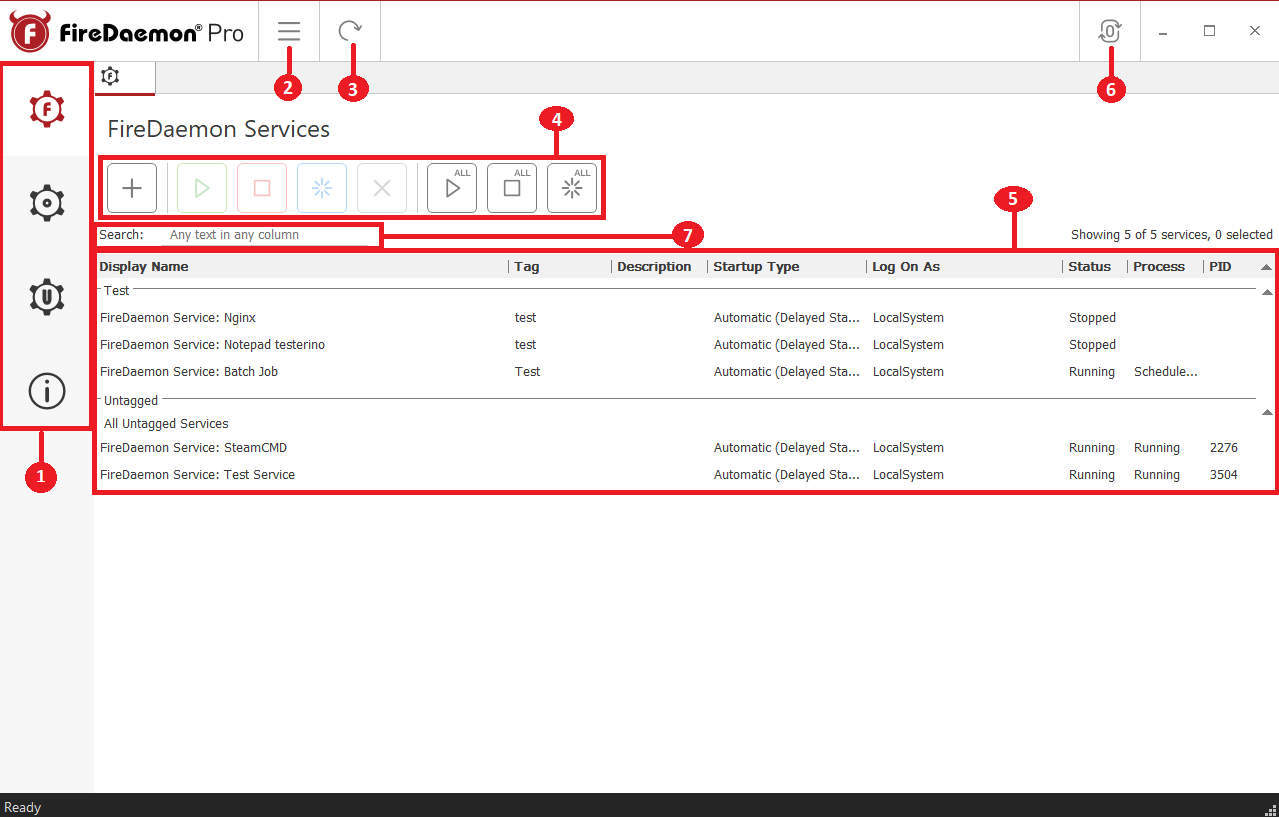Click PID value 2276

click(x=1224, y=448)
